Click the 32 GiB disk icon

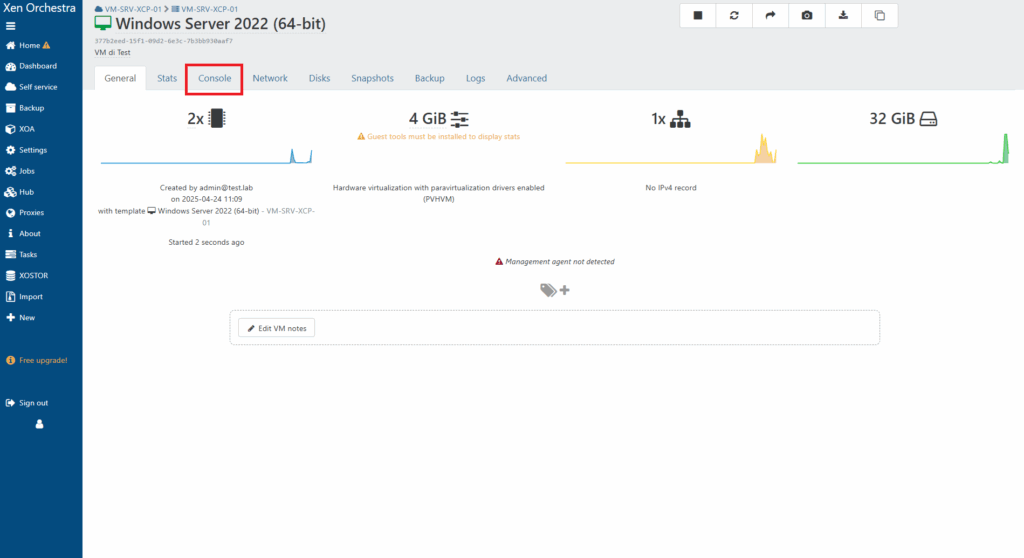929,119
